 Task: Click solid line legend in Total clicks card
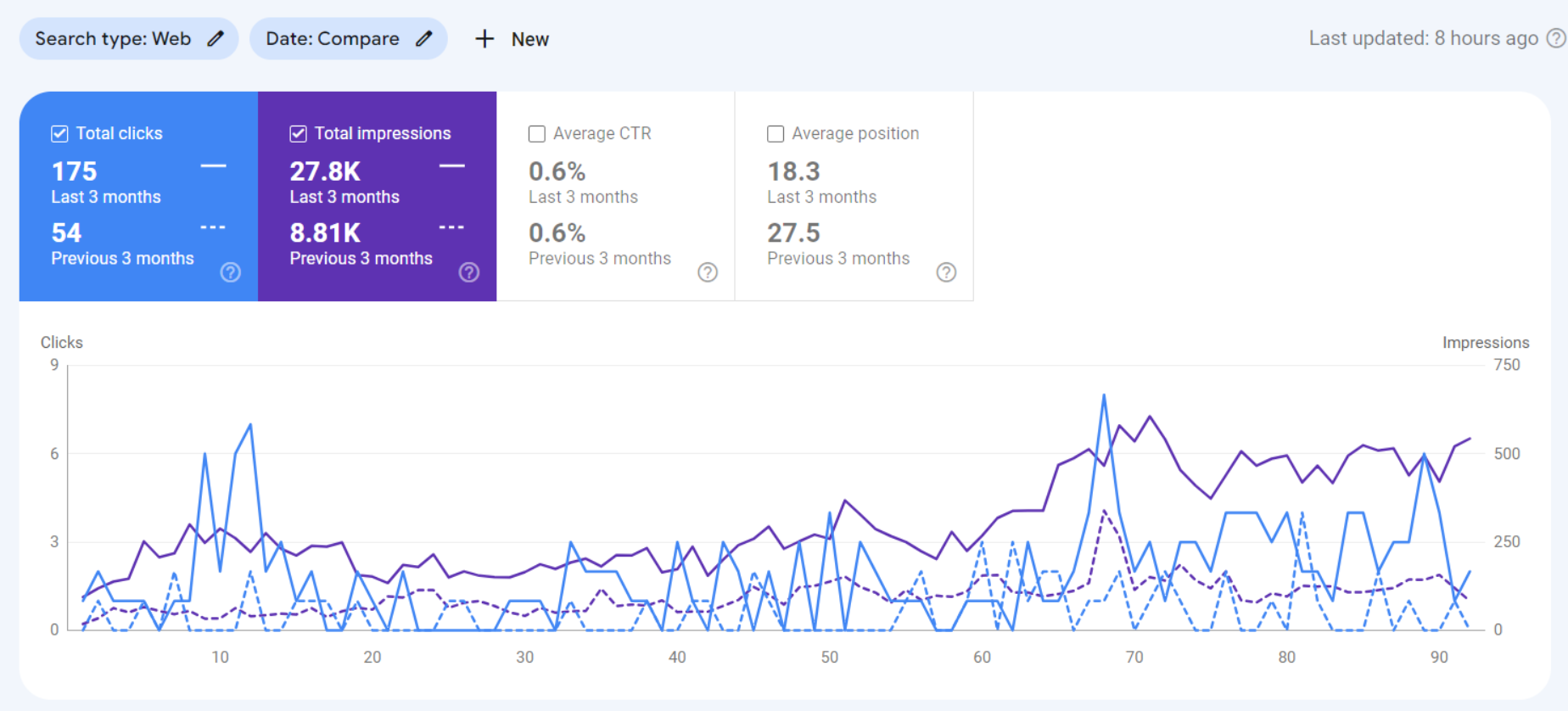[x=213, y=166]
